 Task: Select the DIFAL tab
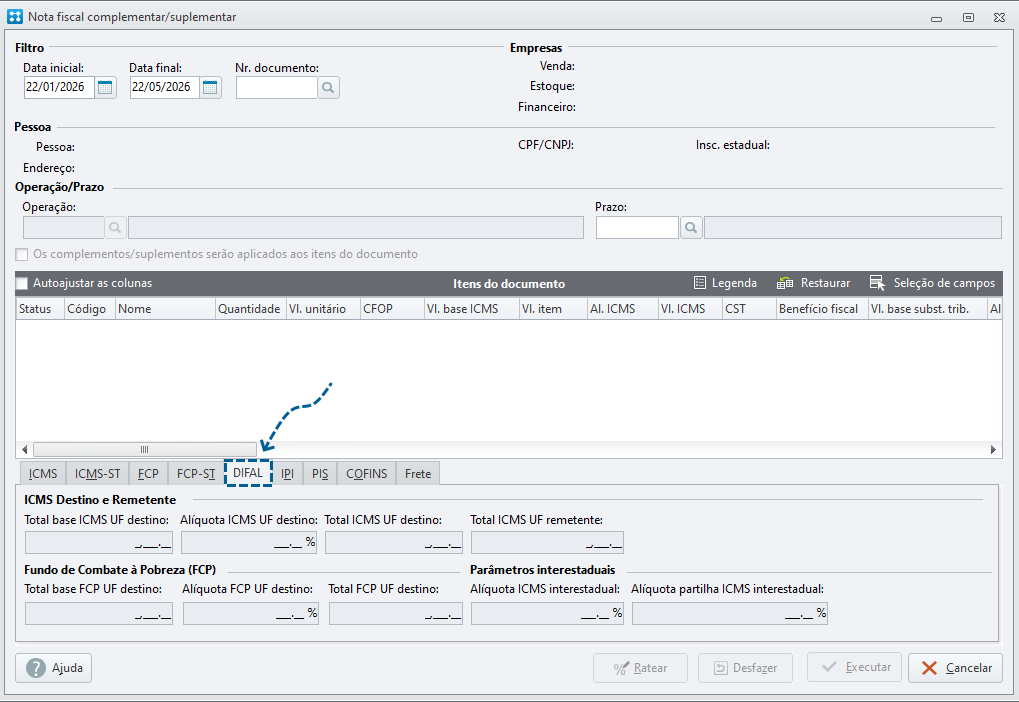[x=248, y=473]
